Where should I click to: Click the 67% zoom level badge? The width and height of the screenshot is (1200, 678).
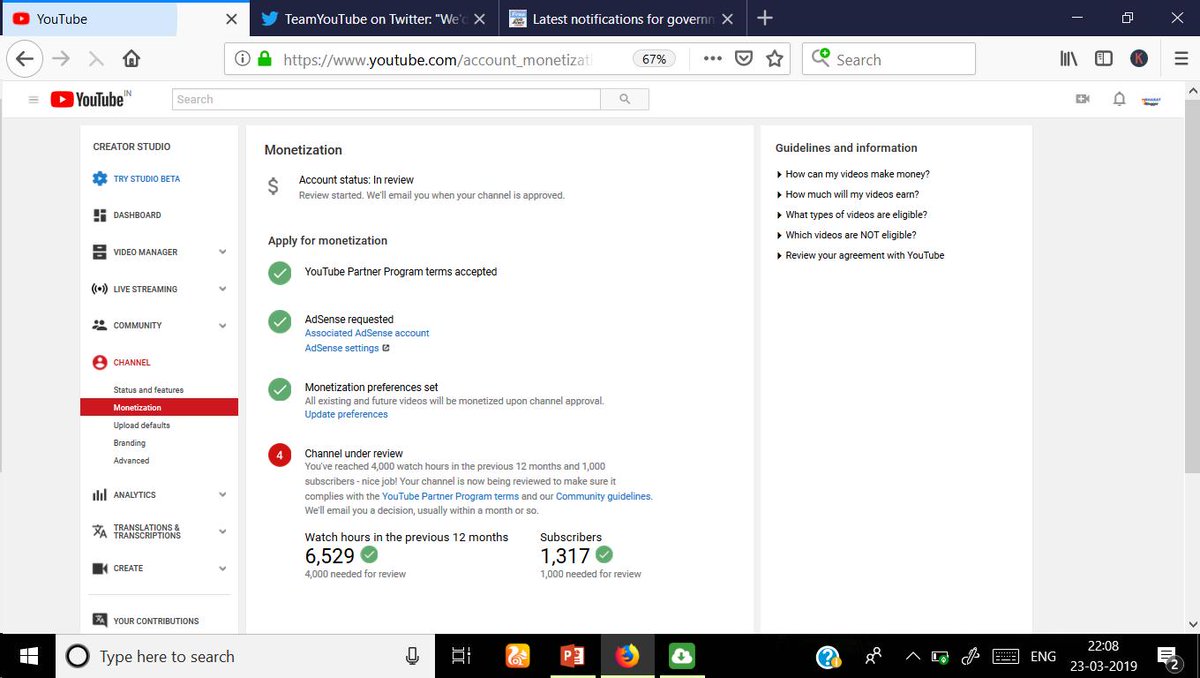click(654, 59)
